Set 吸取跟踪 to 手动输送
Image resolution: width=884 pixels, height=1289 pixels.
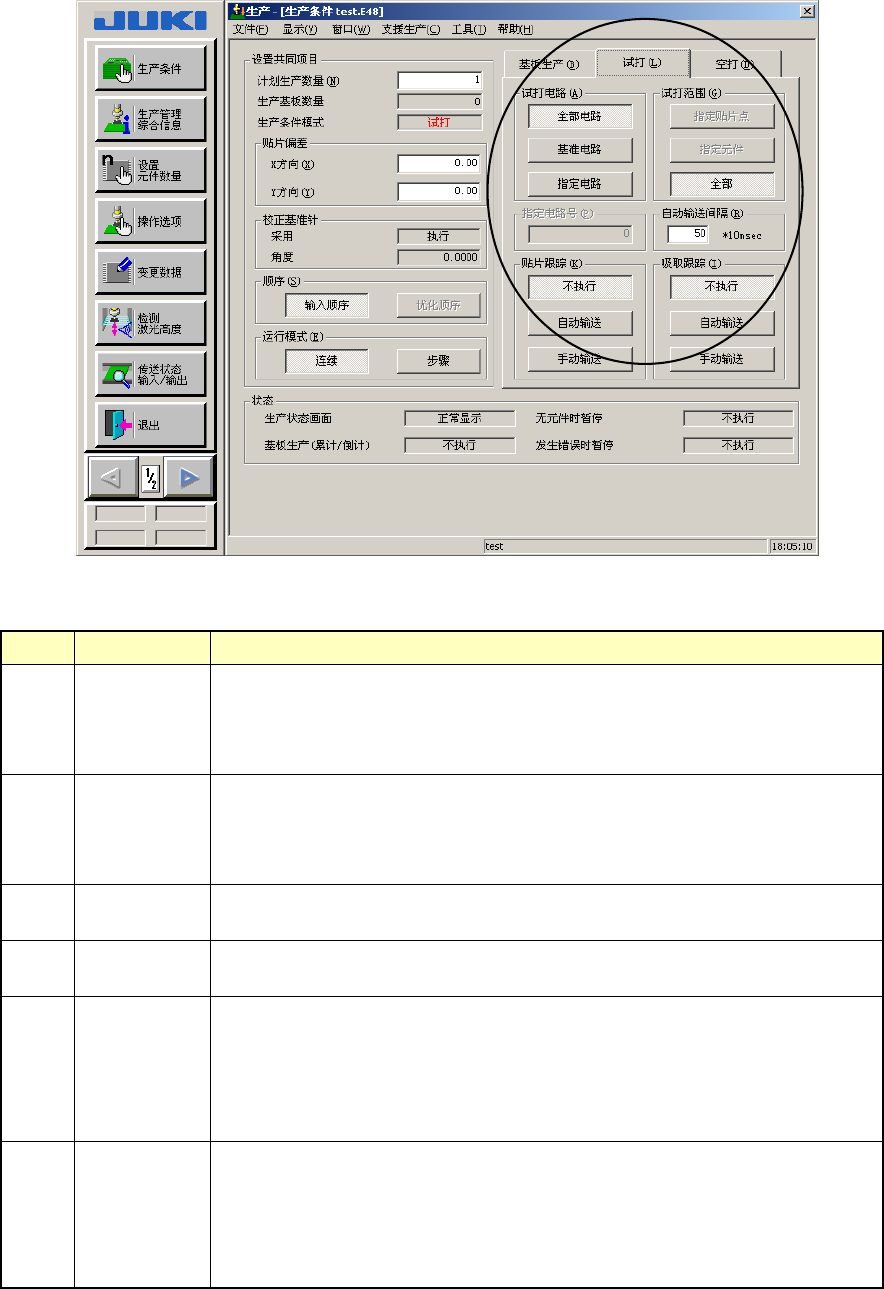[722, 359]
